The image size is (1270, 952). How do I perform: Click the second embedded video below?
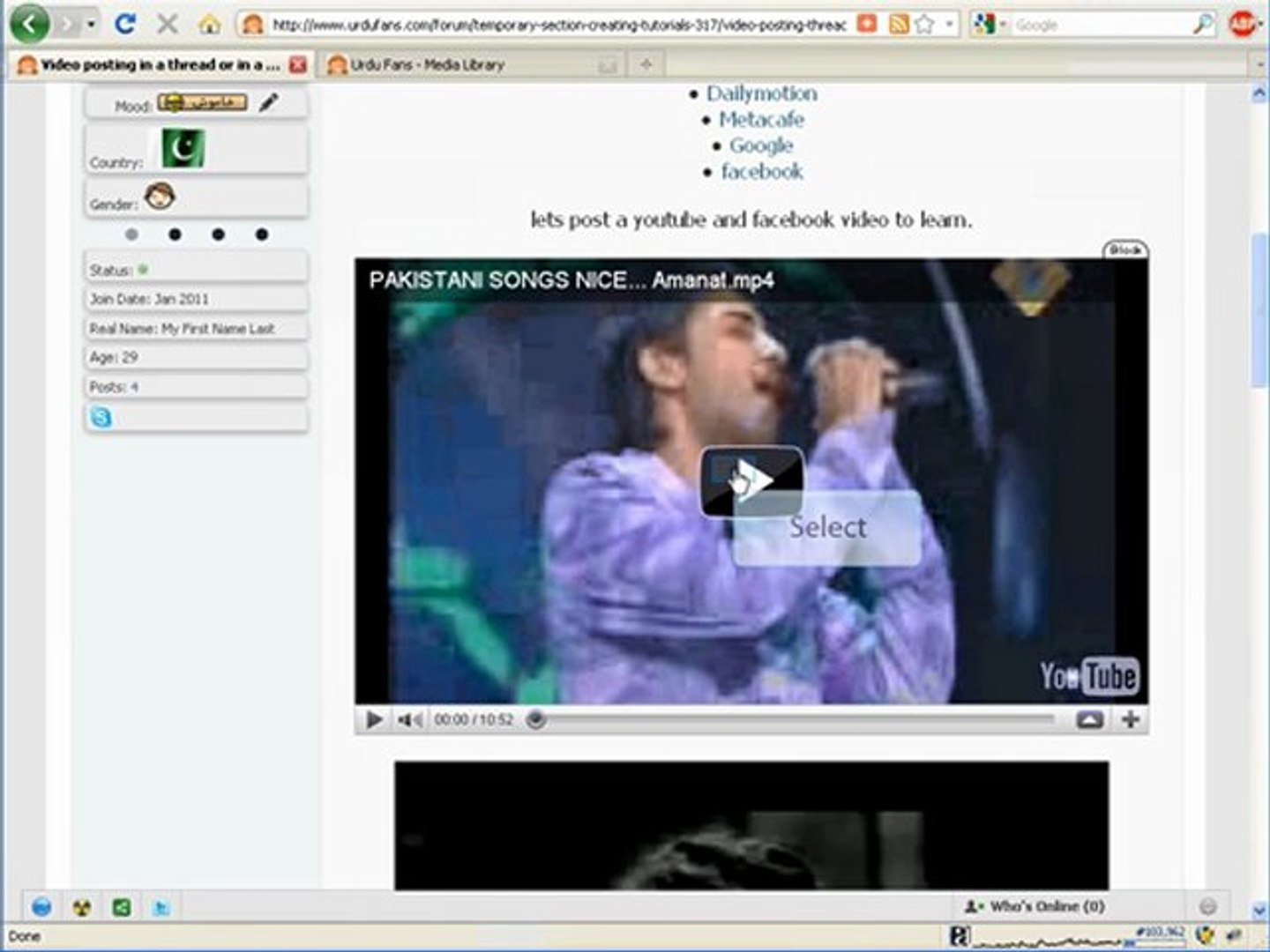click(751, 826)
